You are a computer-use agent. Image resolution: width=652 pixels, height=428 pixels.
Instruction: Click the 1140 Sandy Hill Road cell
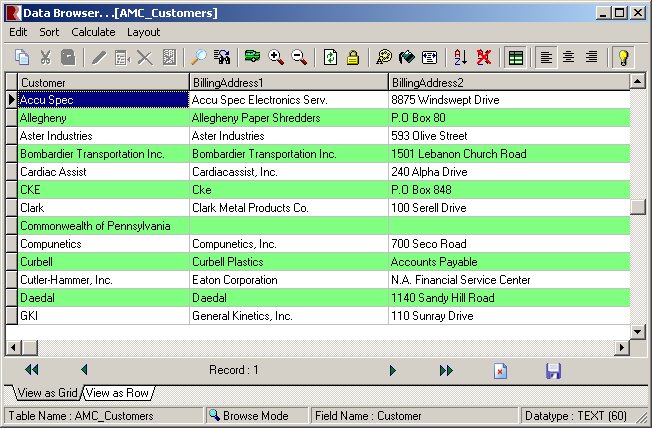click(x=509, y=298)
